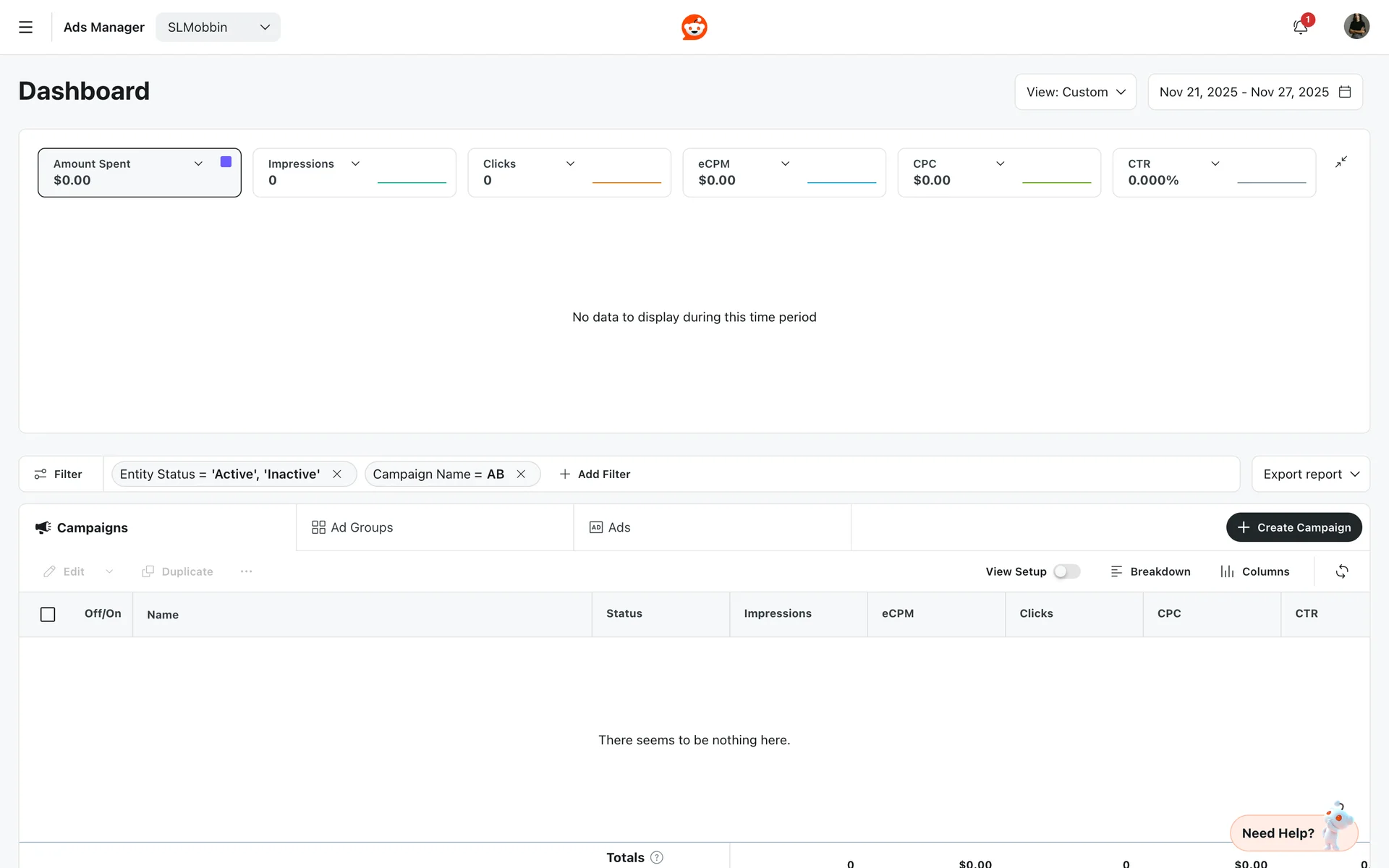Collapse the chart with the shrink icon
Viewport: 1389px width, 868px height.
coord(1341,162)
